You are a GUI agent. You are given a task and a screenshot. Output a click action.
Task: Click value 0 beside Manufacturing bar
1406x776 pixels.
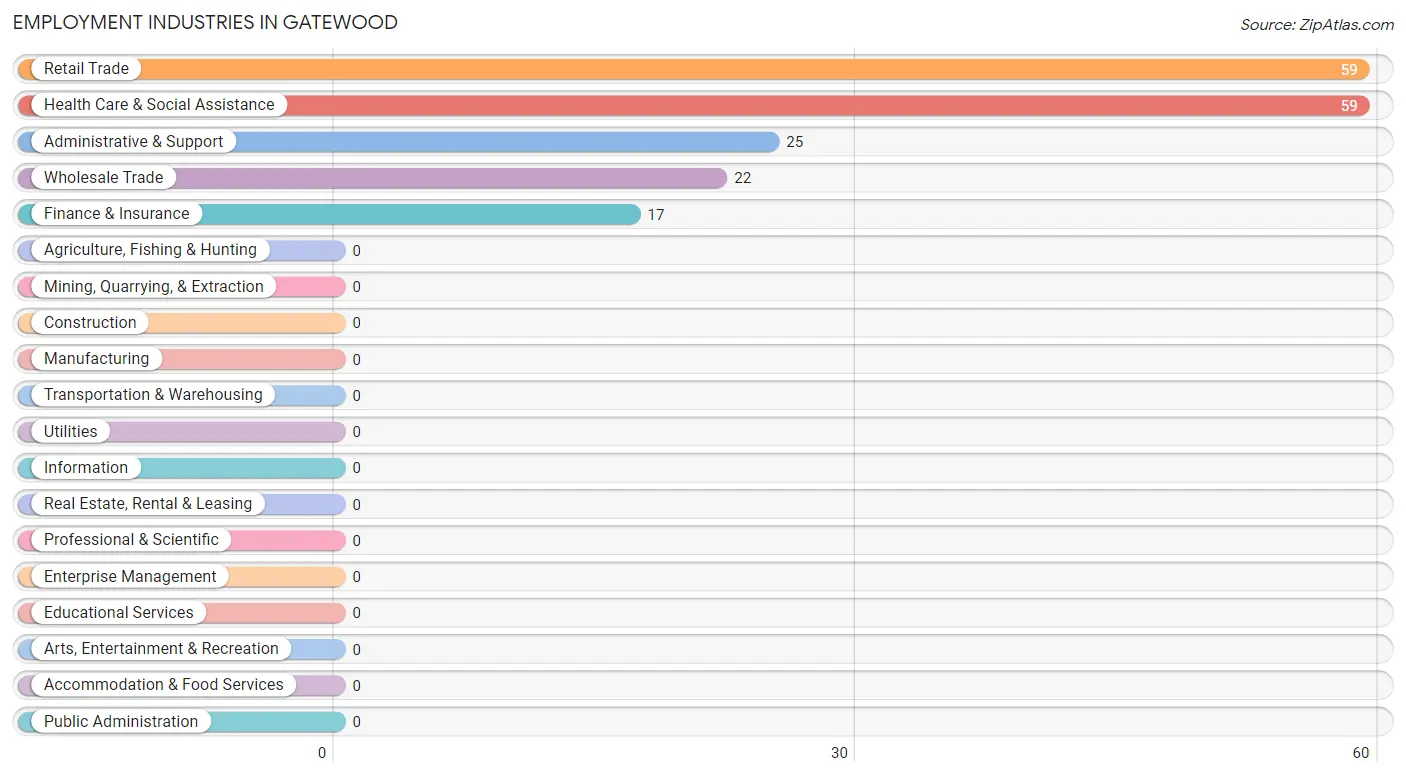357,360
